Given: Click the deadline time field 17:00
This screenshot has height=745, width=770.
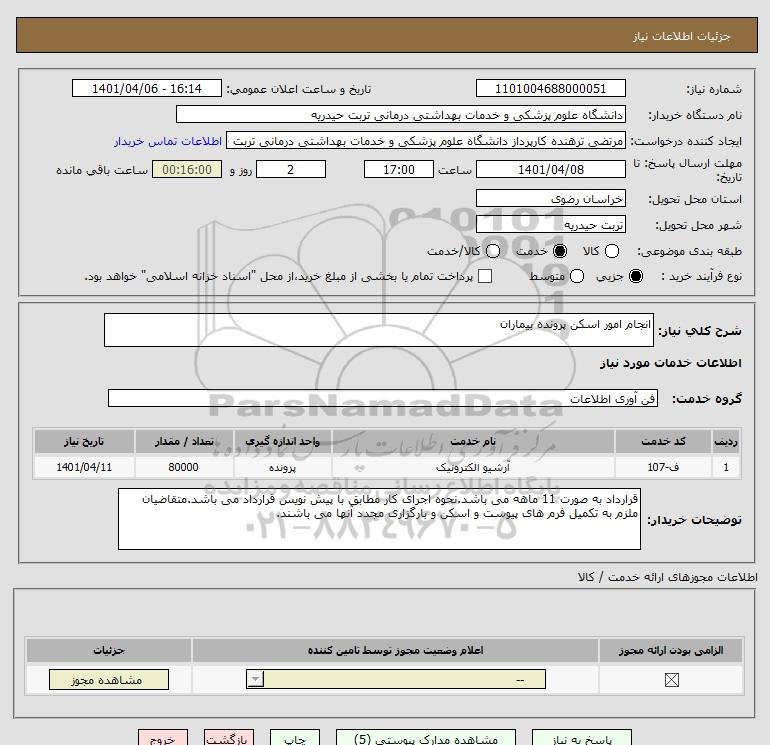Looking at the screenshot, I should pos(399,170).
